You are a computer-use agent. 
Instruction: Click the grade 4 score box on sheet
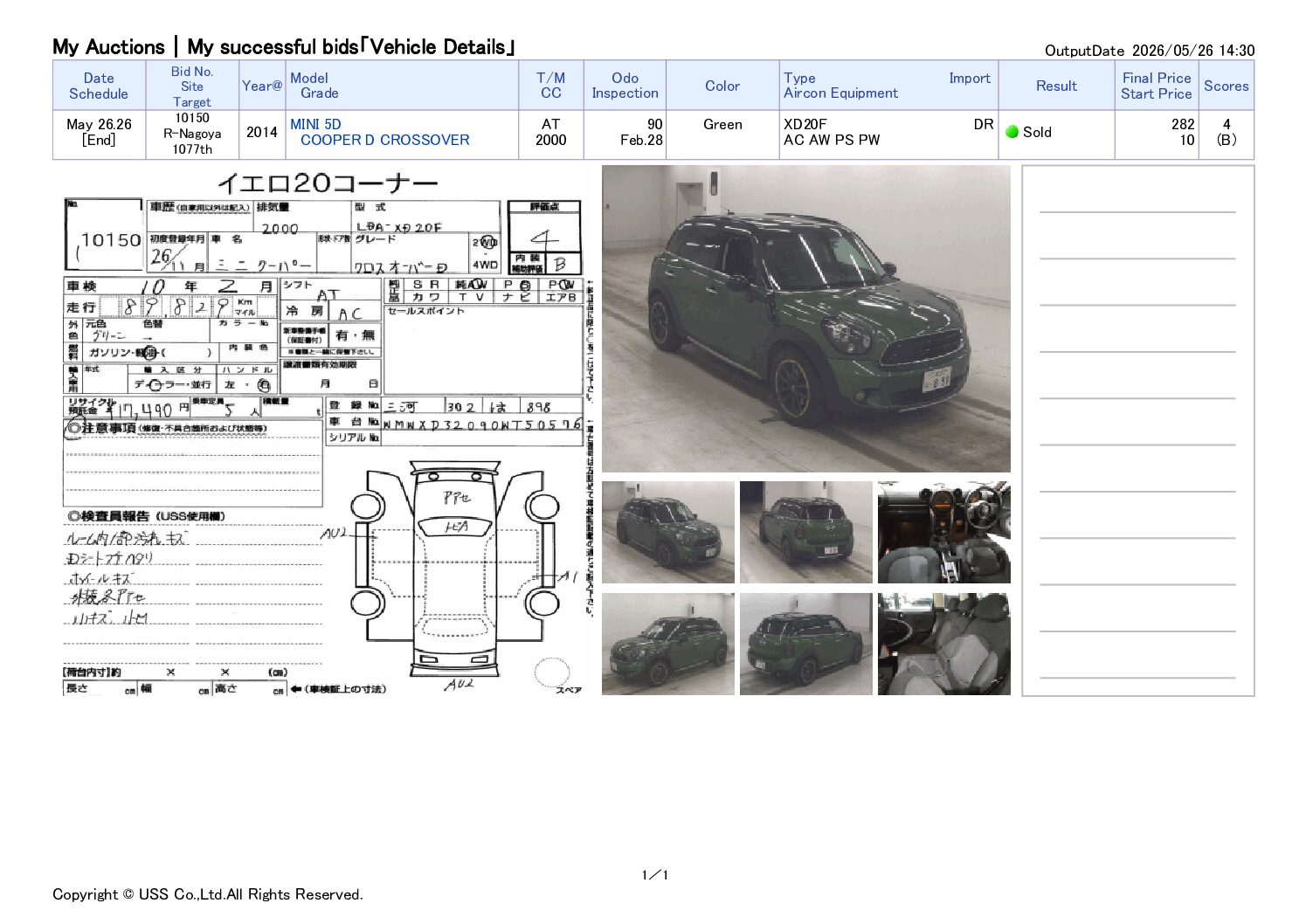click(544, 238)
